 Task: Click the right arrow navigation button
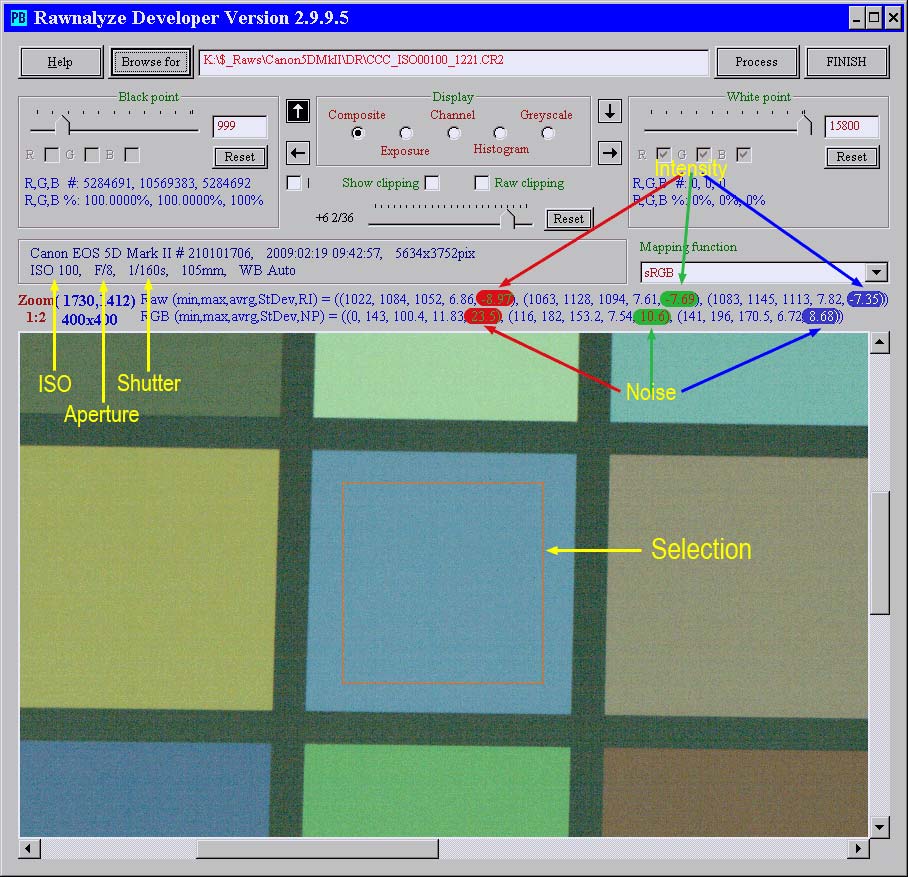[609, 153]
